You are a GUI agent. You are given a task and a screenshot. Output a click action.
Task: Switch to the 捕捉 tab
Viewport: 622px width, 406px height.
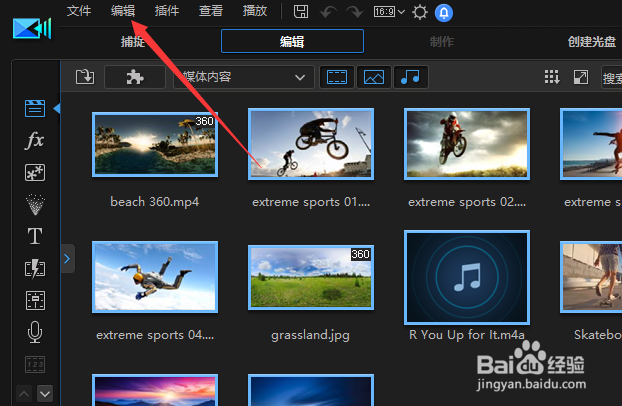[133, 41]
